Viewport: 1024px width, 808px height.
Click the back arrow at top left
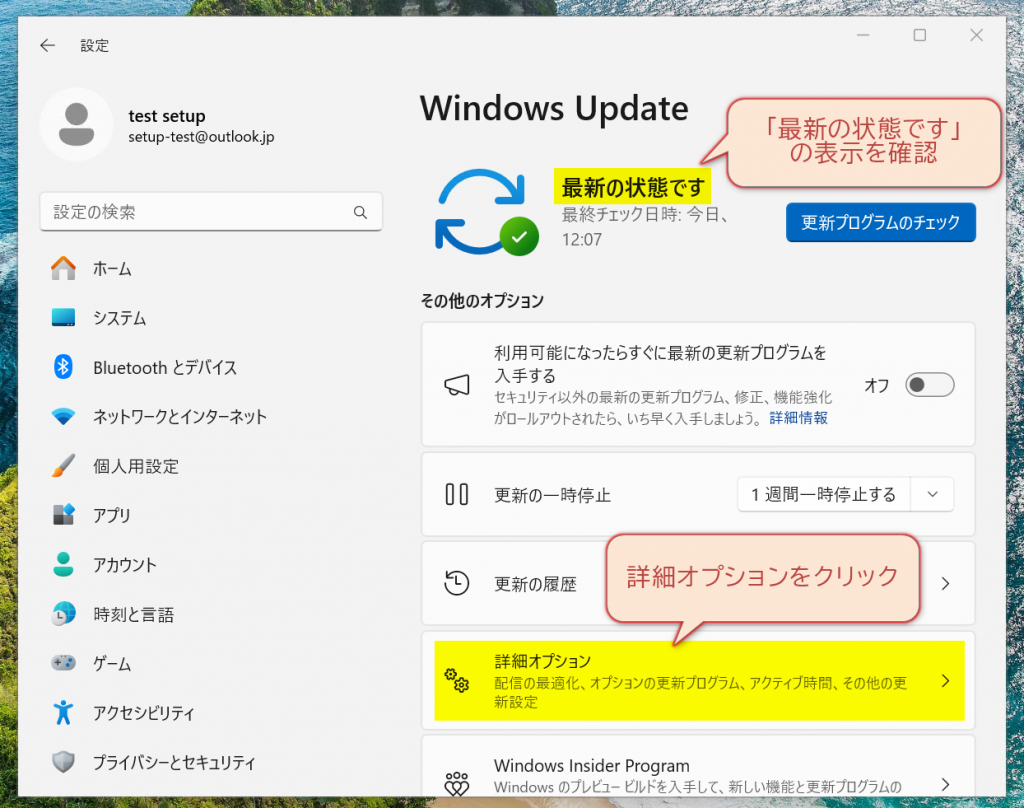click(47, 45)
